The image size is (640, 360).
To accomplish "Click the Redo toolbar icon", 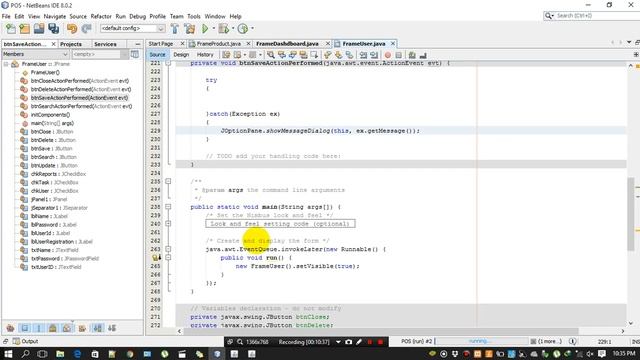I will (x=86, y=29).
